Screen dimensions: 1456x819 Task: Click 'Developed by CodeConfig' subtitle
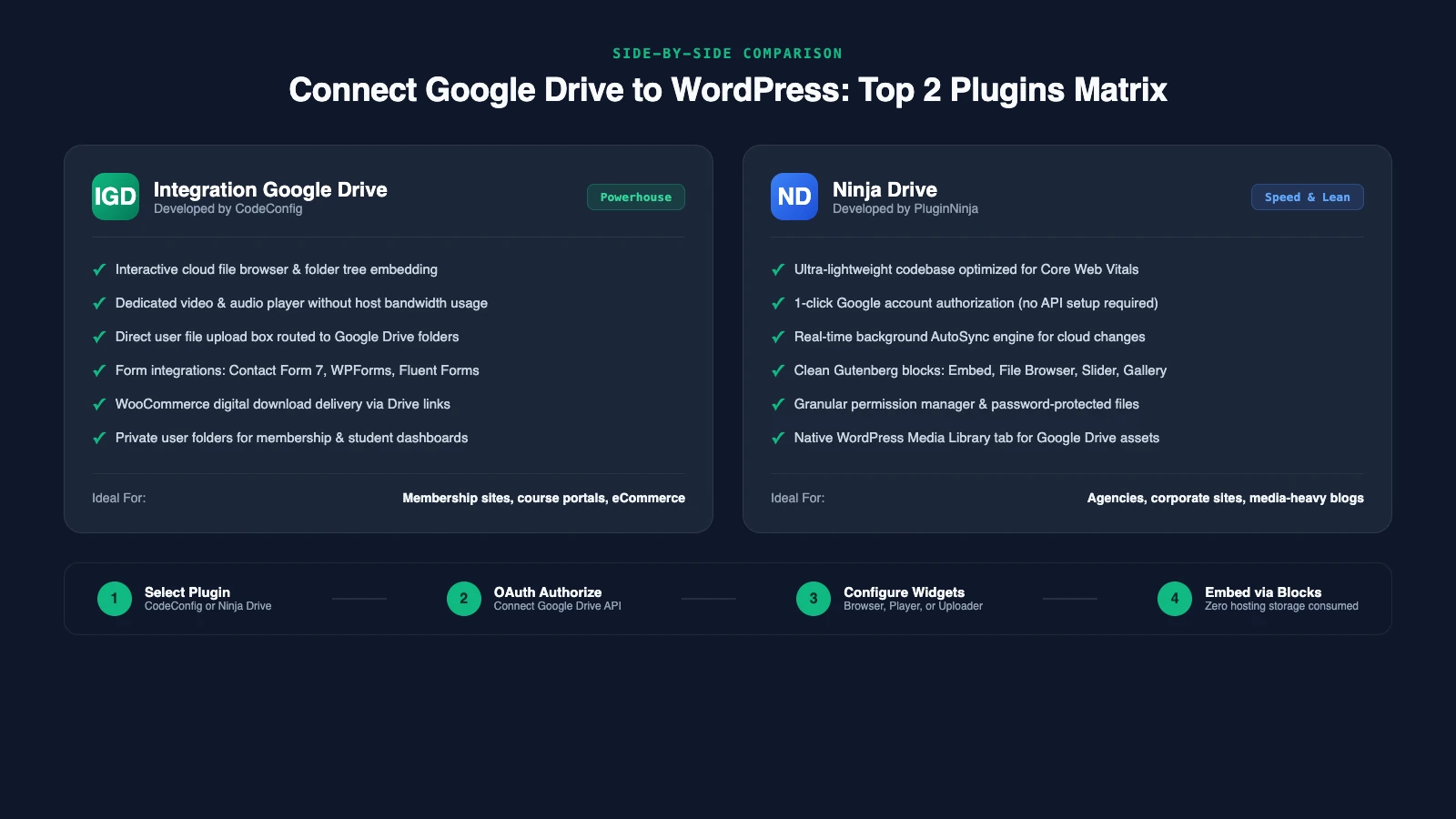tap(227, 209)
